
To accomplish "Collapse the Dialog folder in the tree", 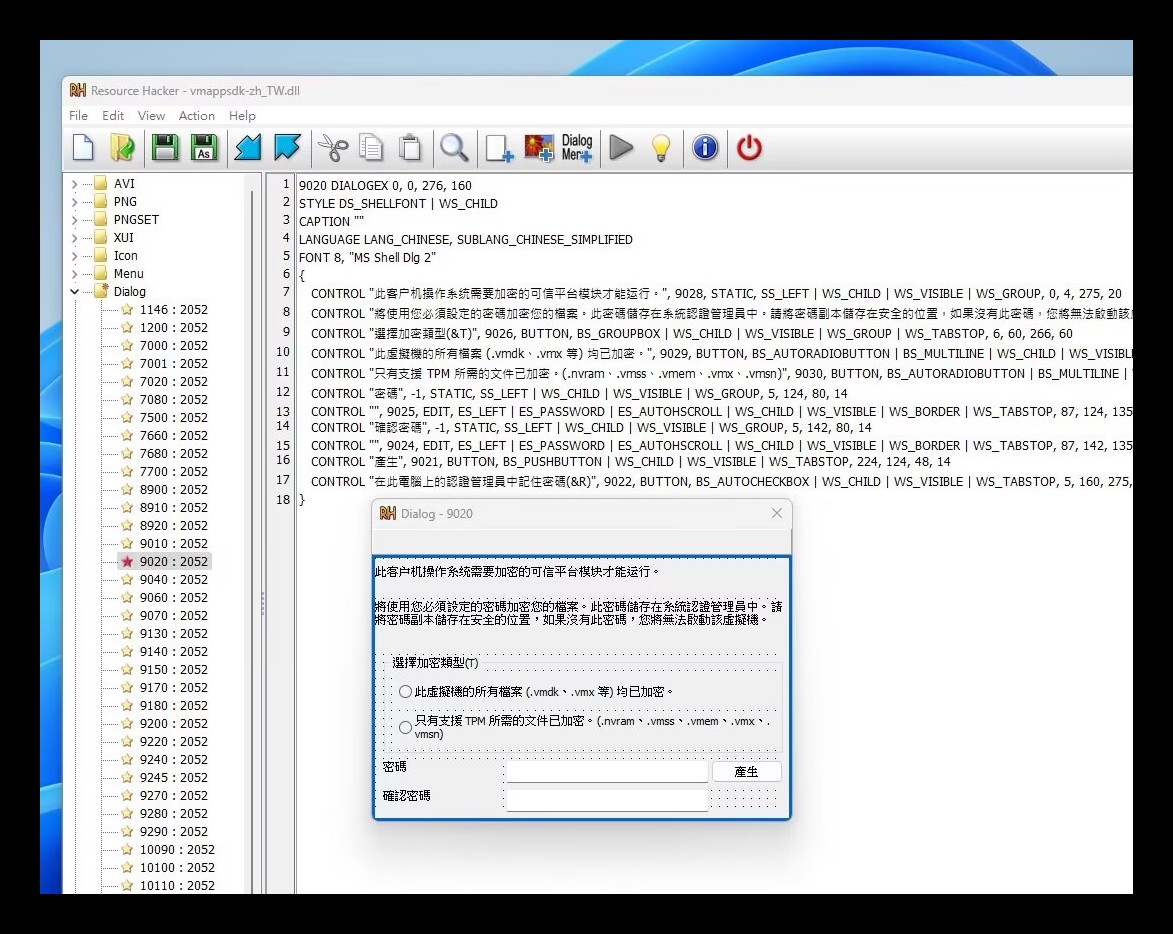I will 75,291.
